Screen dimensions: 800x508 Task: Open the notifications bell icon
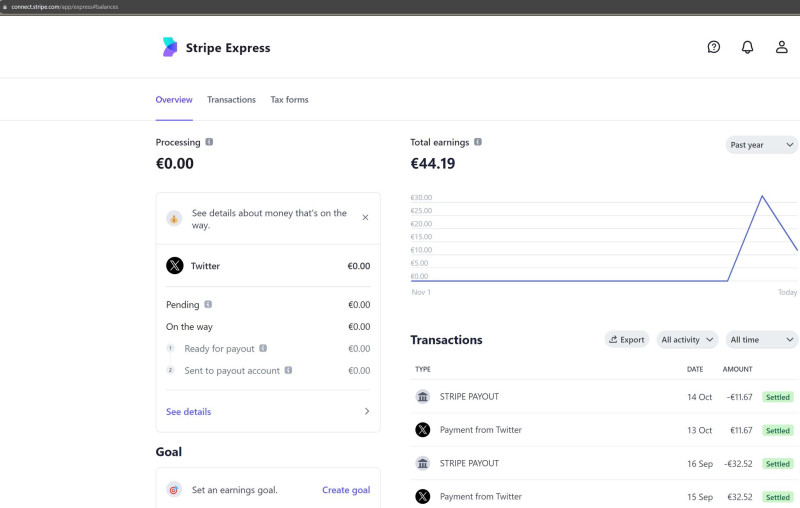[747, 47]
